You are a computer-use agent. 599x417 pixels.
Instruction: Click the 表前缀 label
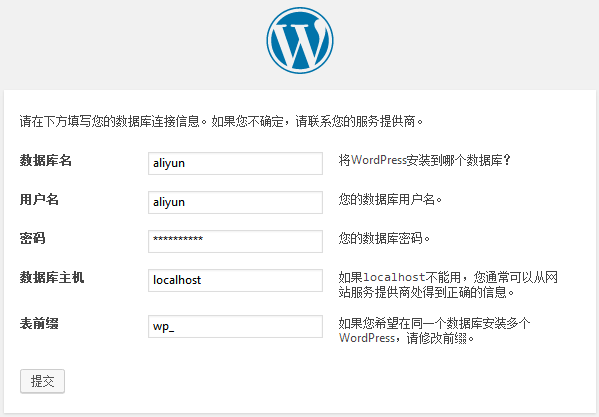[x=39, y=323]
